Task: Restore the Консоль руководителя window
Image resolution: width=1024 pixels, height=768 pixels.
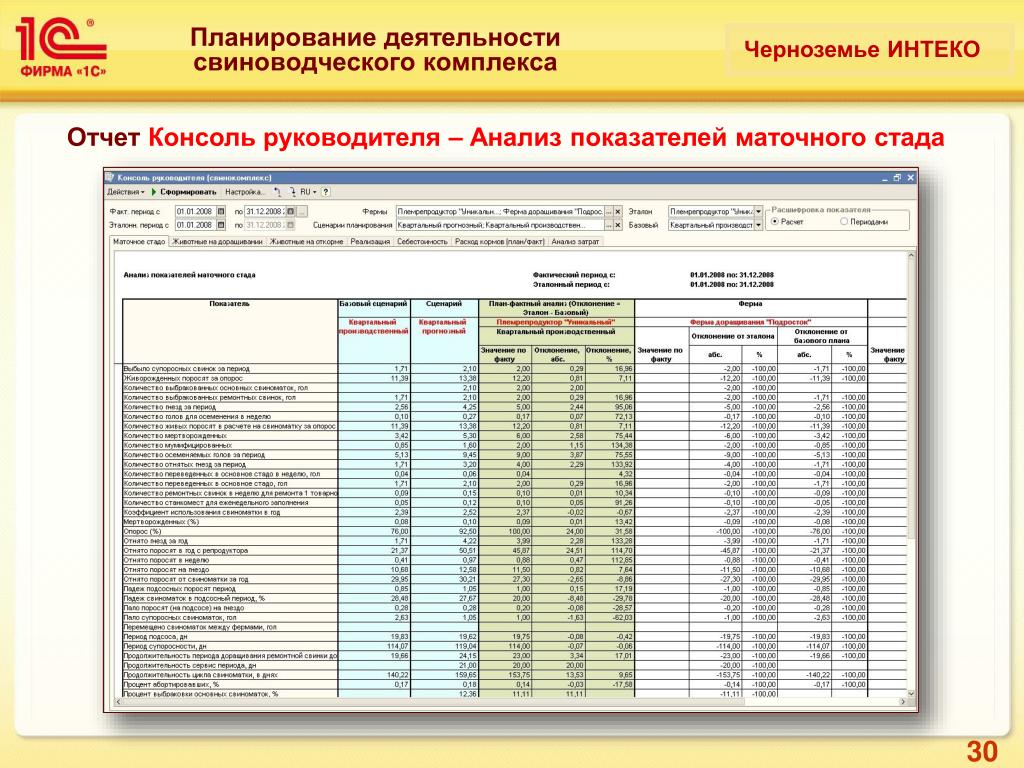Action: point(897,178)
